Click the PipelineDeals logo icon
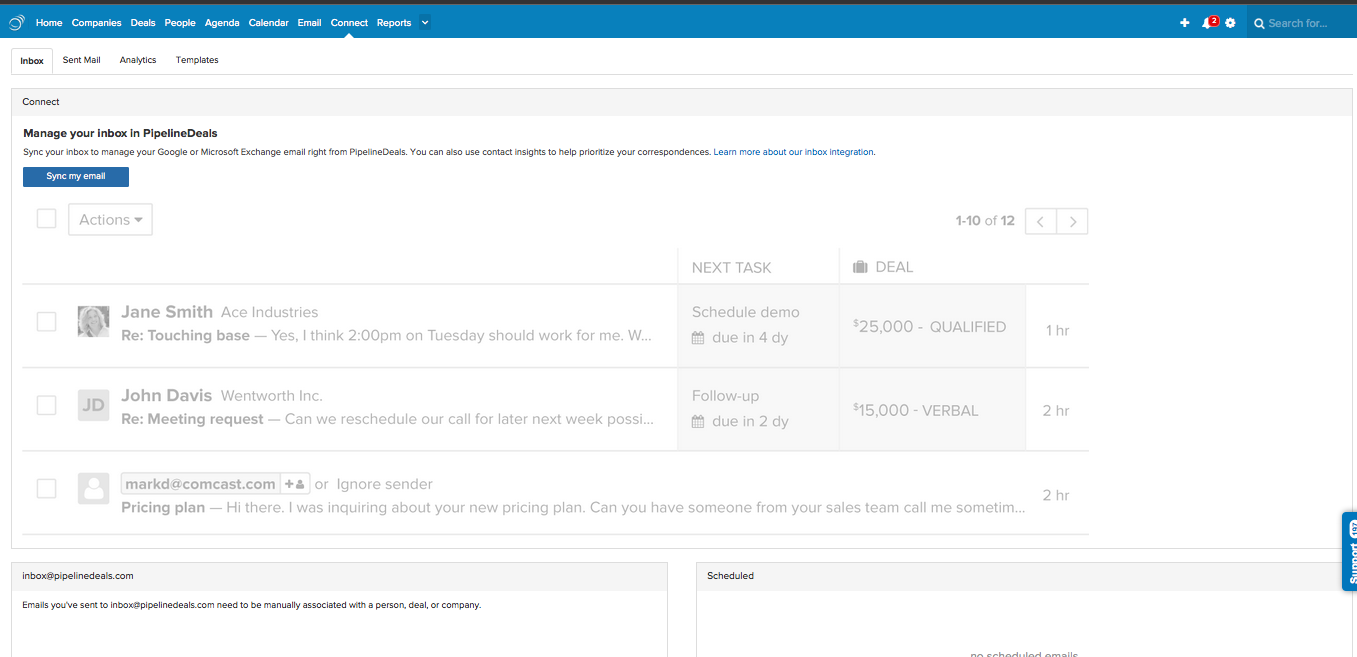1357x657 pixels. pos(17,22)
